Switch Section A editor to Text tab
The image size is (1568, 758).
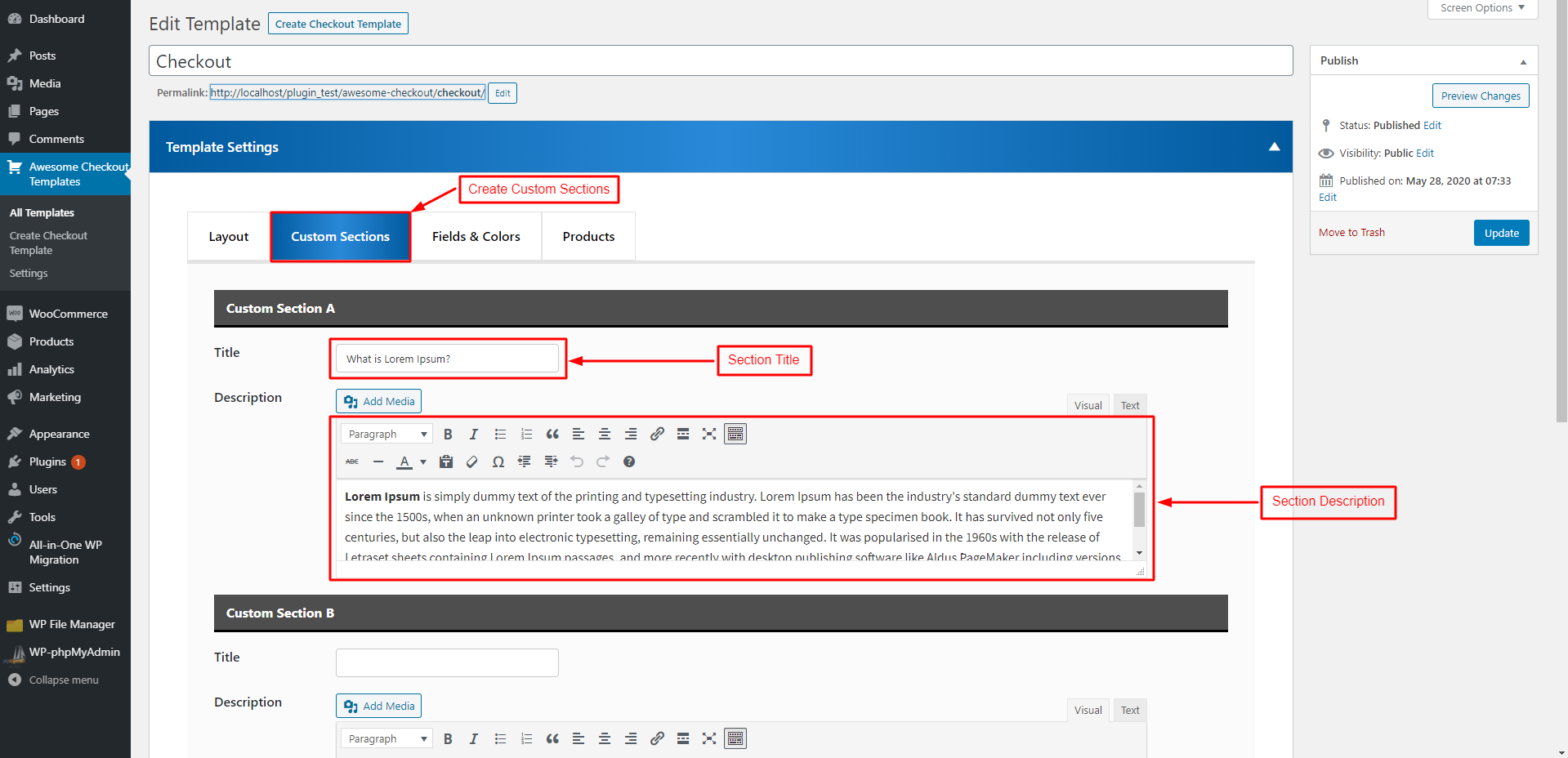point(1130,405)
